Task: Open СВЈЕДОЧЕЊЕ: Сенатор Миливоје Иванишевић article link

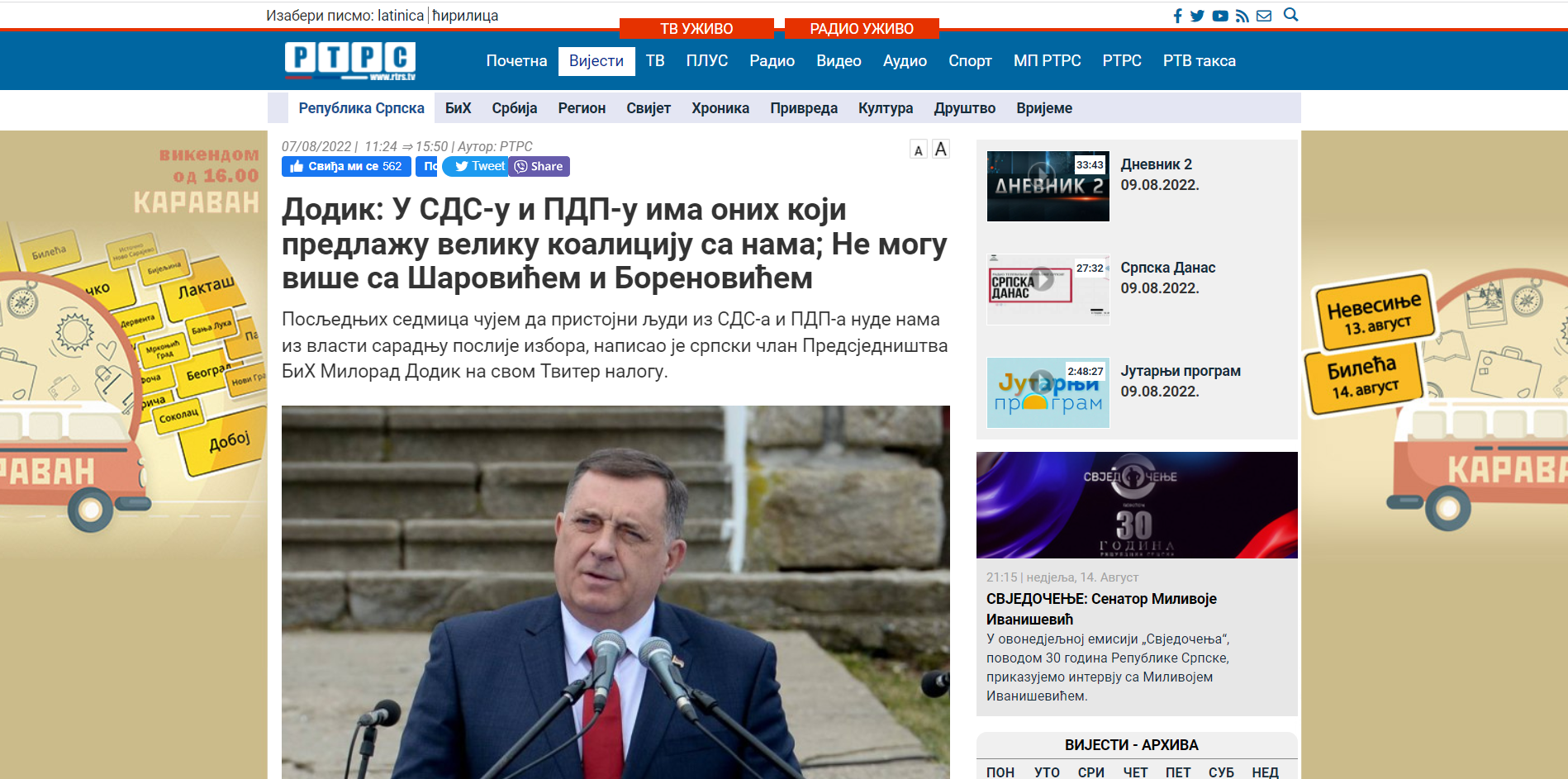Action: (x=1101, y=609)
